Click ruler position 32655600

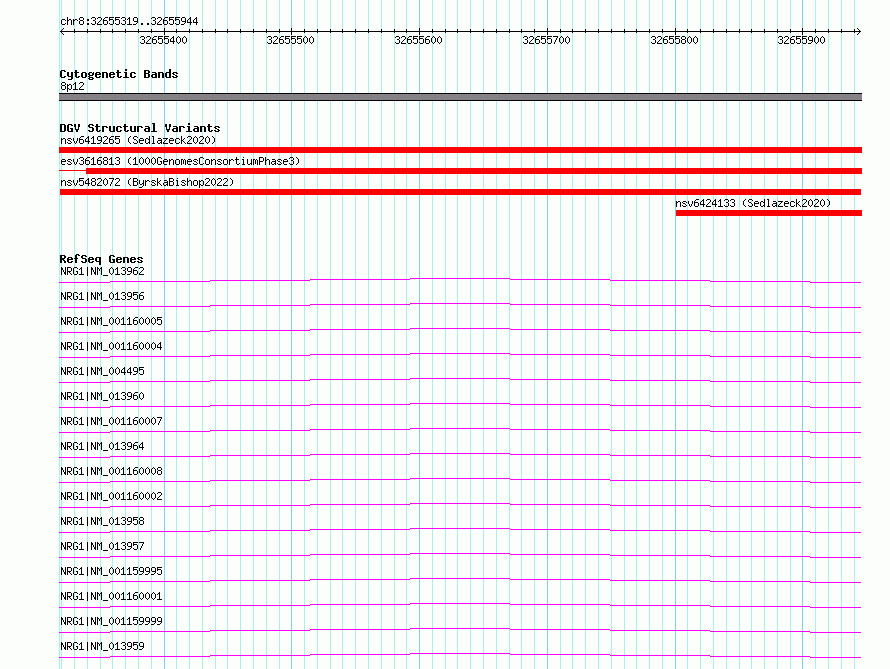tap(418, 40)
